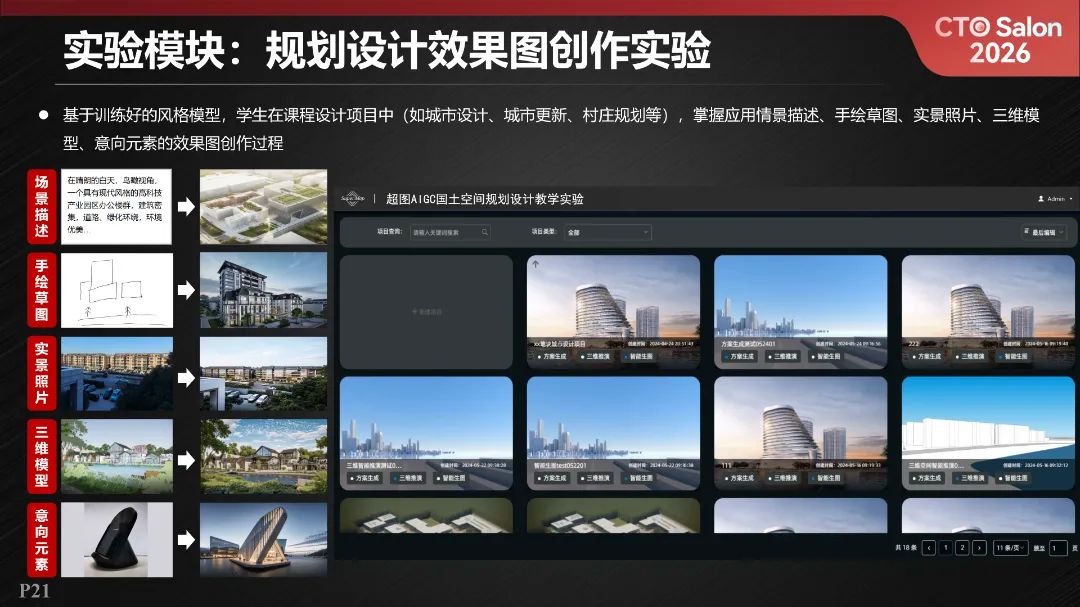Open the 最后编辑 sort dropdown
The height and width of the screenshot is (607, 1080).
click(x=1045, y=232)
